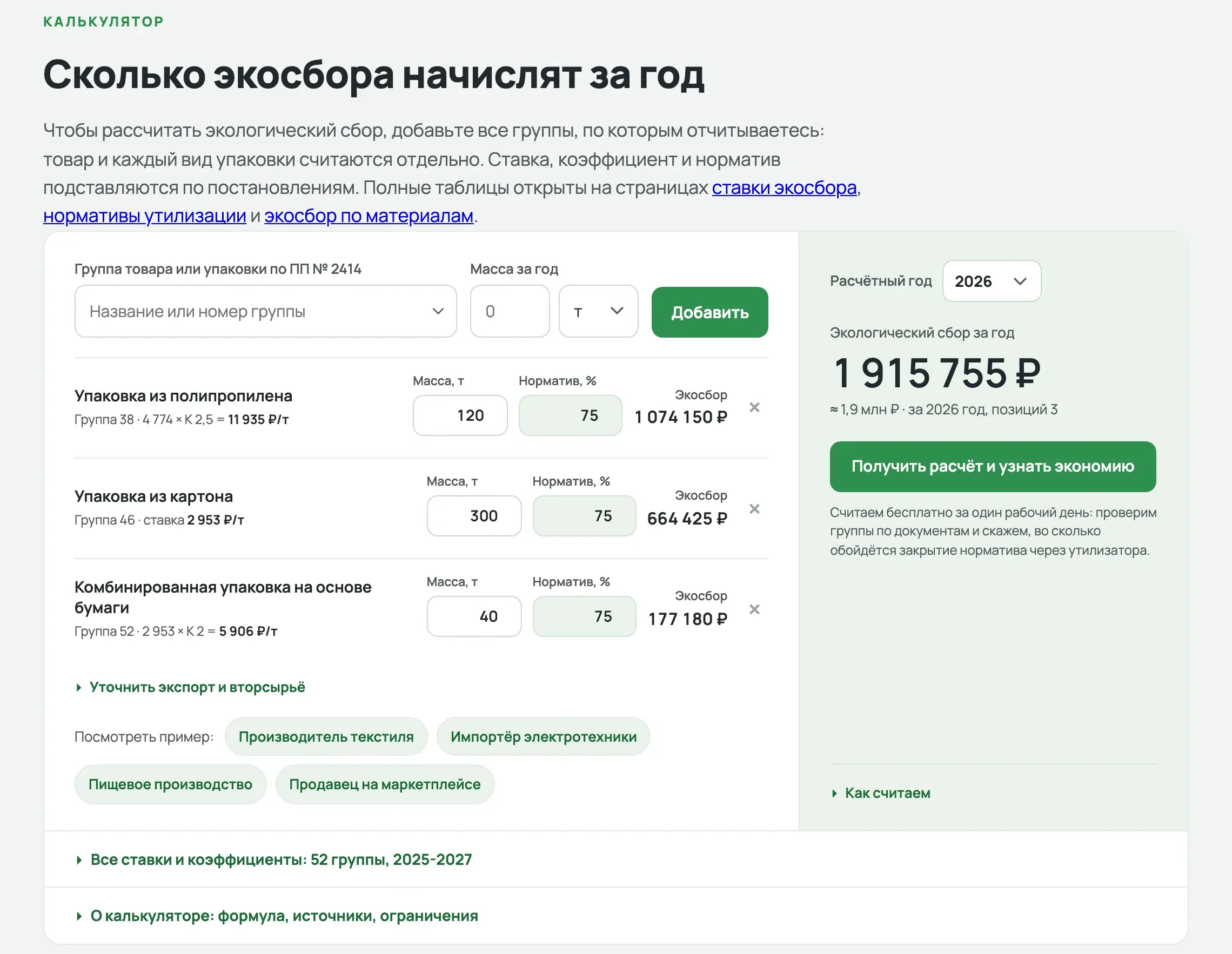Click the ≈ 1,9 млн ₽ summary line

click(x=943, y=409)
